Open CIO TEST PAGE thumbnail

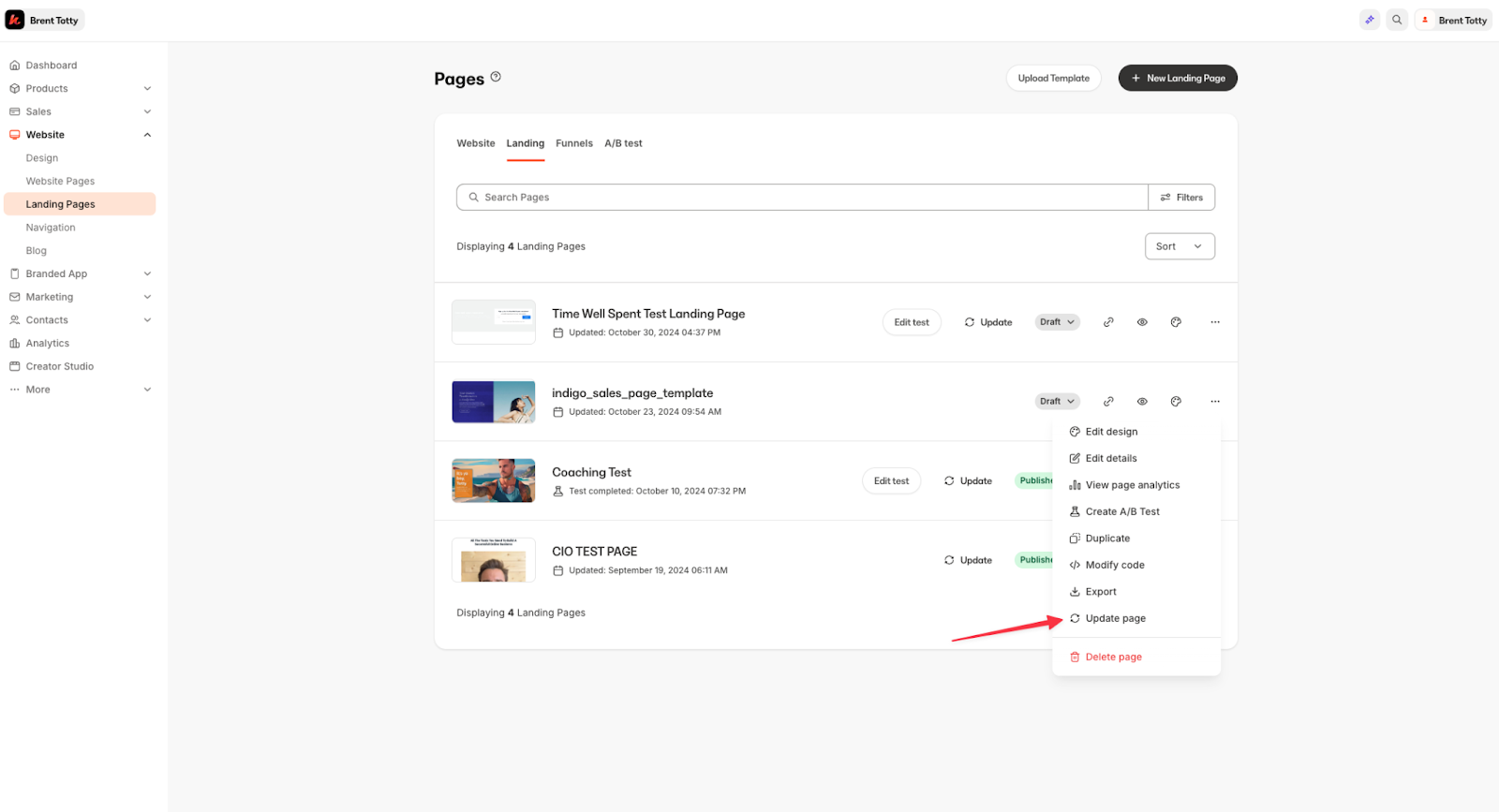pos(494,560)
